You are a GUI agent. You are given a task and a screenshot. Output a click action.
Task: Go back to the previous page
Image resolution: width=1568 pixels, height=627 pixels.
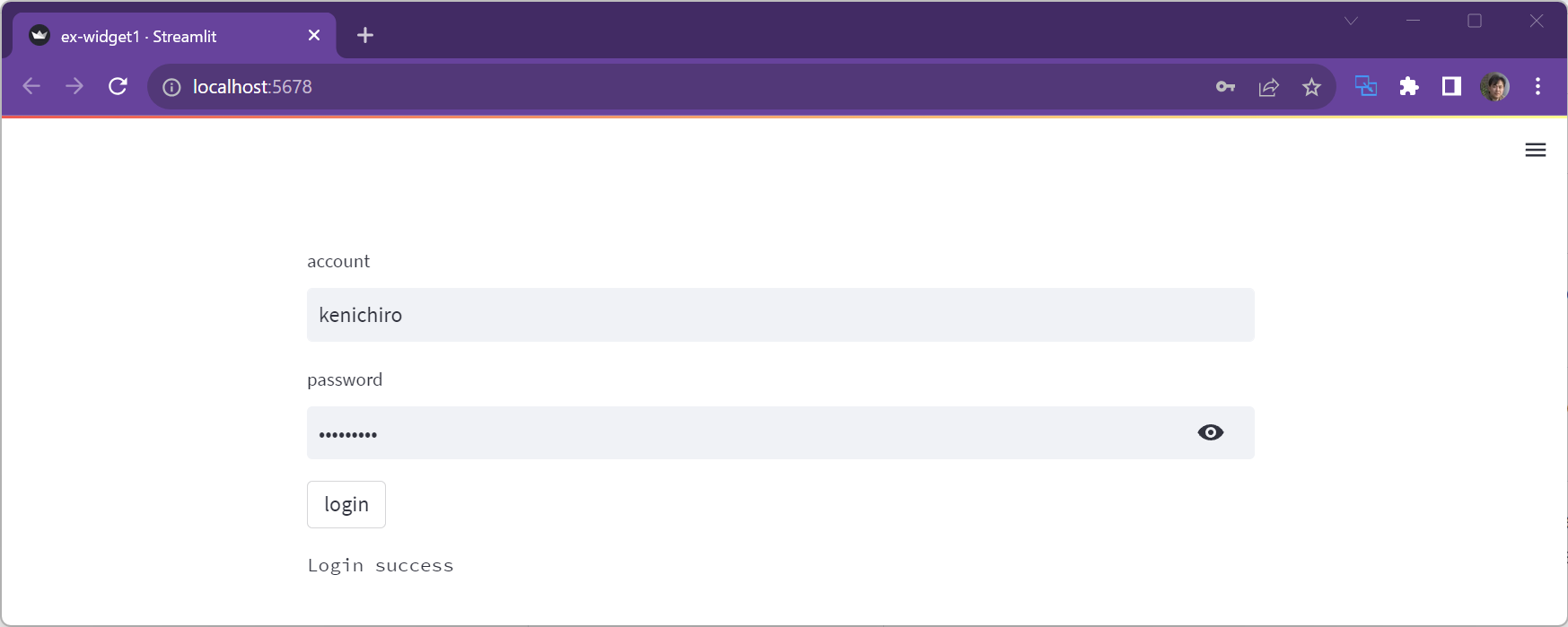point(31,86)
